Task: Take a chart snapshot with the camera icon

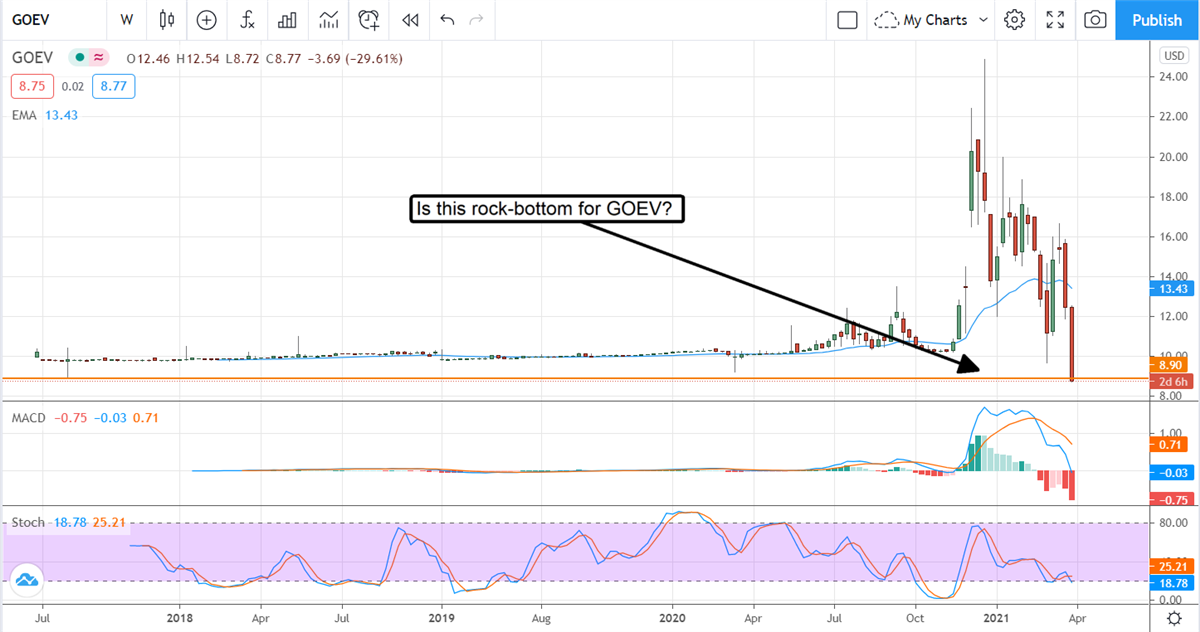Action: point(1095,19)
